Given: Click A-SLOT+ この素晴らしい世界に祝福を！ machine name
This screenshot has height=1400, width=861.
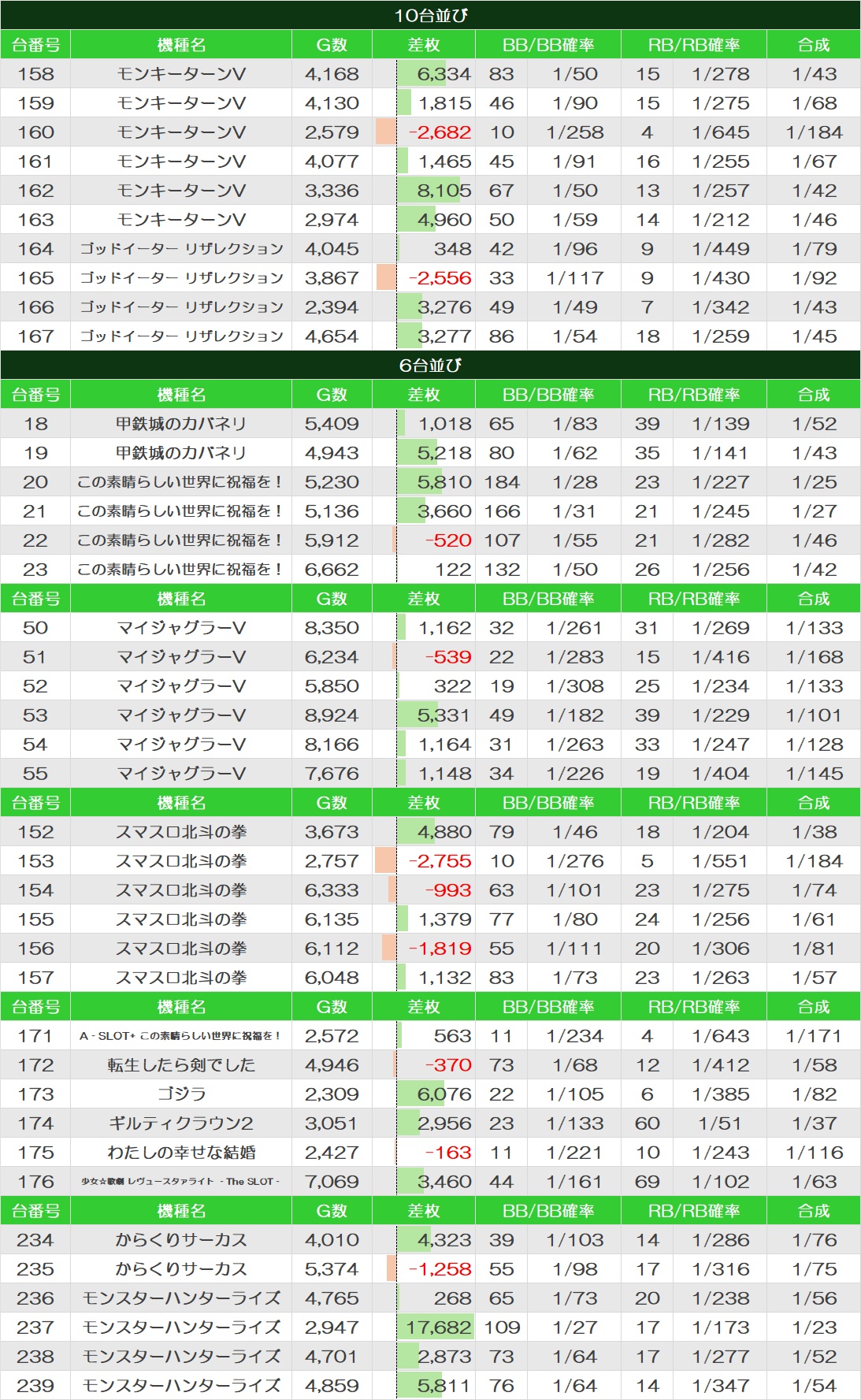Looking at the screenshot, I should tap(181, 1036).
